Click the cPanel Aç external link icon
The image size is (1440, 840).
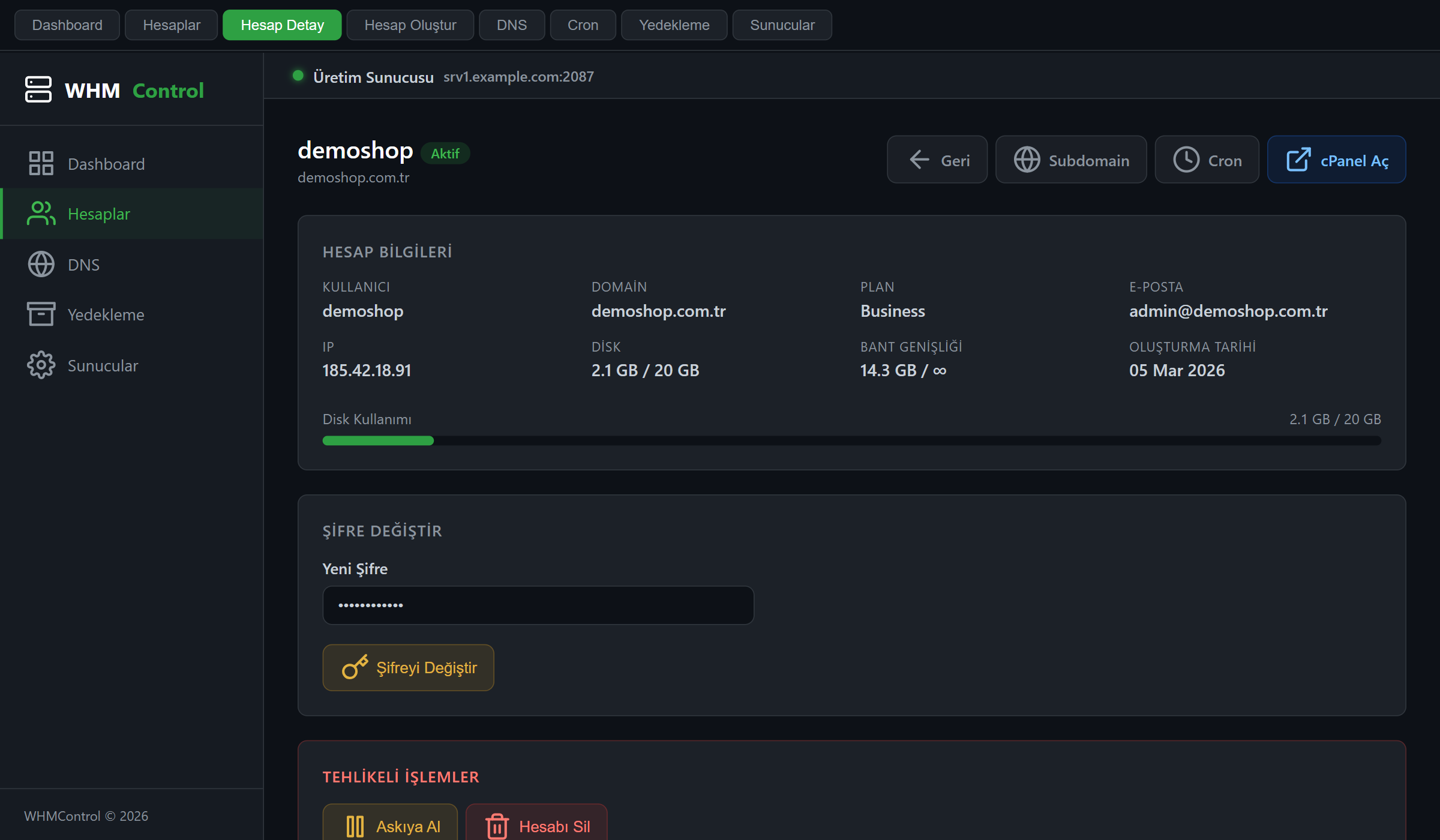1298,160
